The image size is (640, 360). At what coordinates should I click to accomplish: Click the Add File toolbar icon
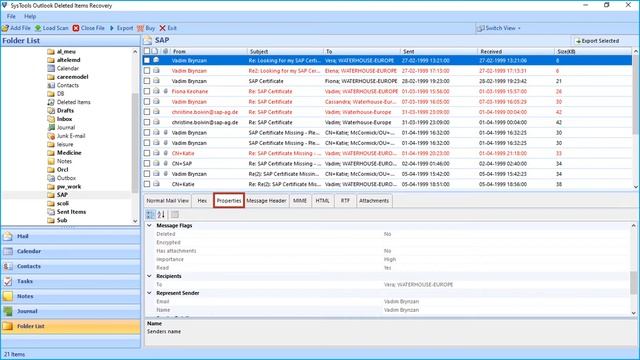(5, 28)
